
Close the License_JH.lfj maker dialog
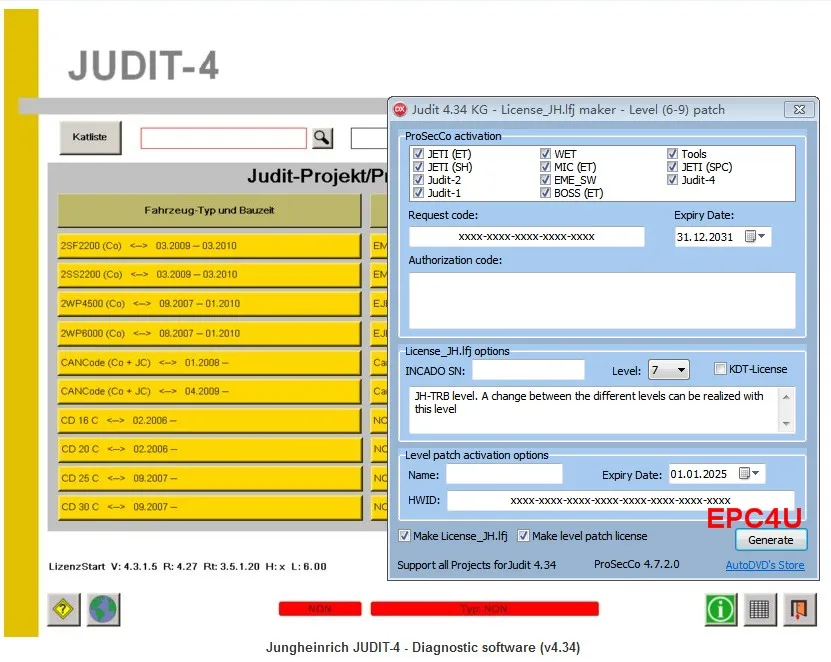tap(799, 110)
